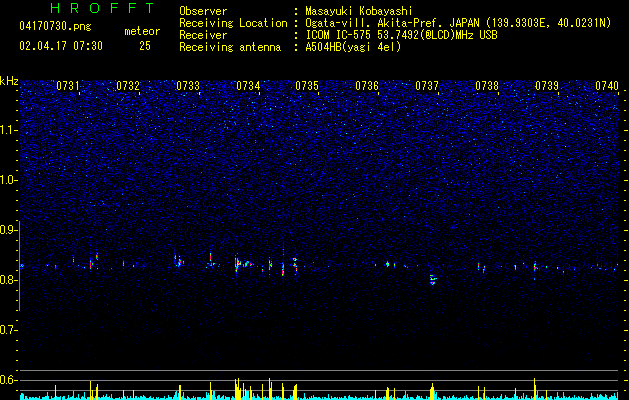Click the 0736 time marker
The width and height of the screenshot is (629, 400).
point(367,86)
